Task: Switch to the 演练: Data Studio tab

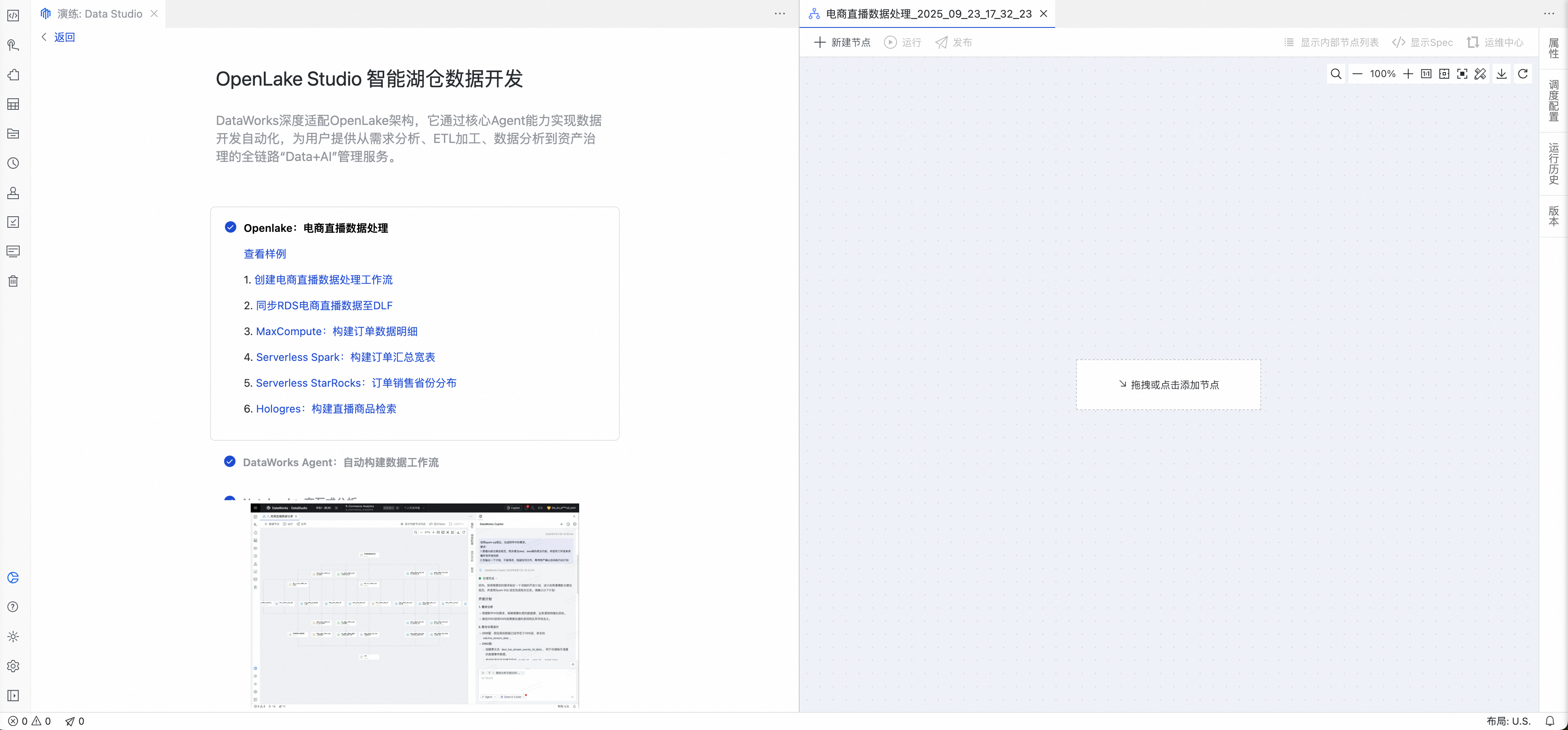Action: point(99,14)
